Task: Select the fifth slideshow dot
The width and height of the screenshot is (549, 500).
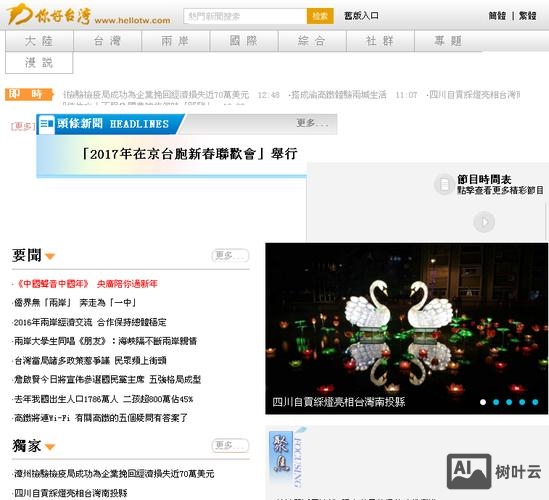Action: click(x=535, y=402)
